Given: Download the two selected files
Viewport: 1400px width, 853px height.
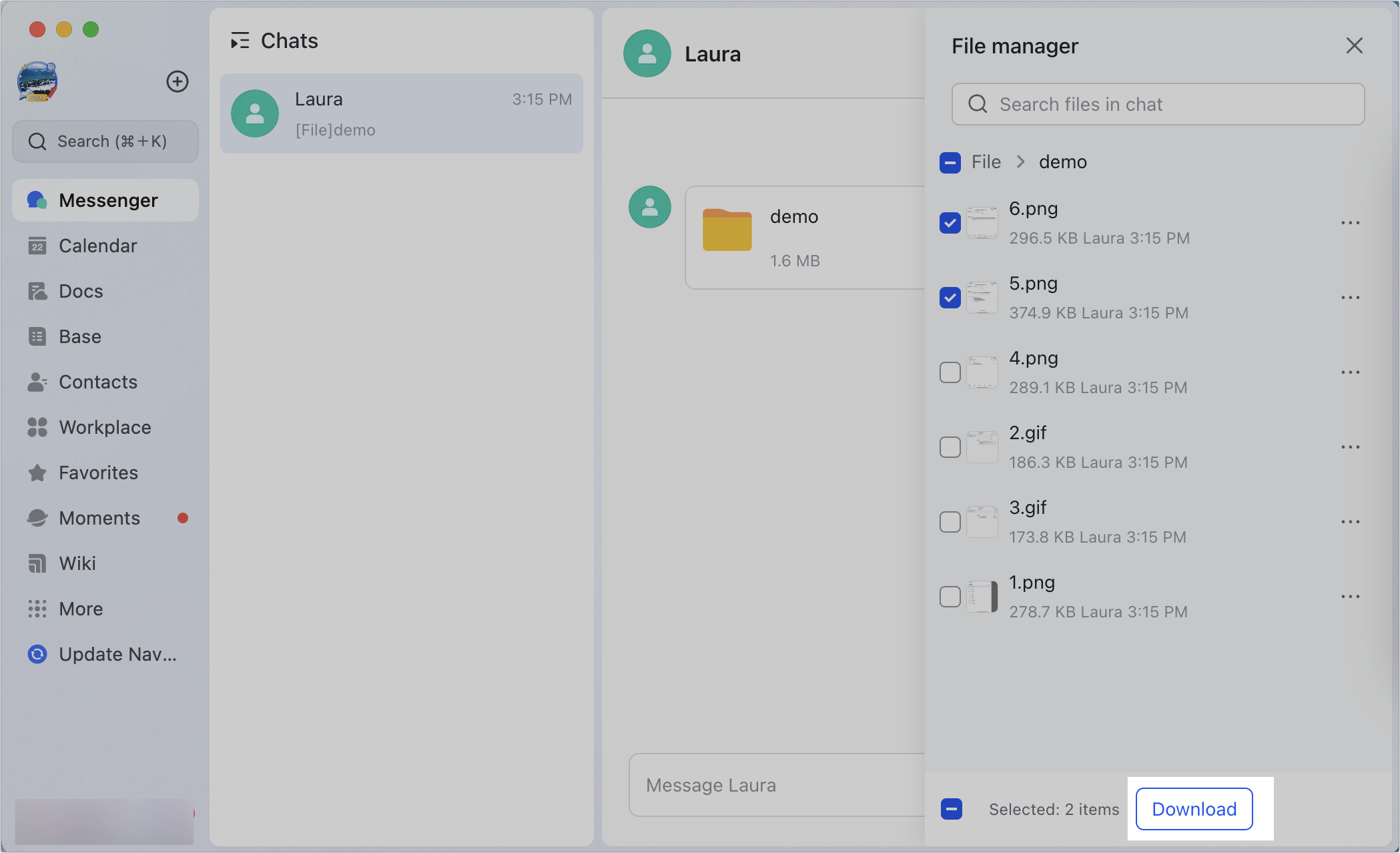Looking at the screenshot, I should pos(1194,809).
